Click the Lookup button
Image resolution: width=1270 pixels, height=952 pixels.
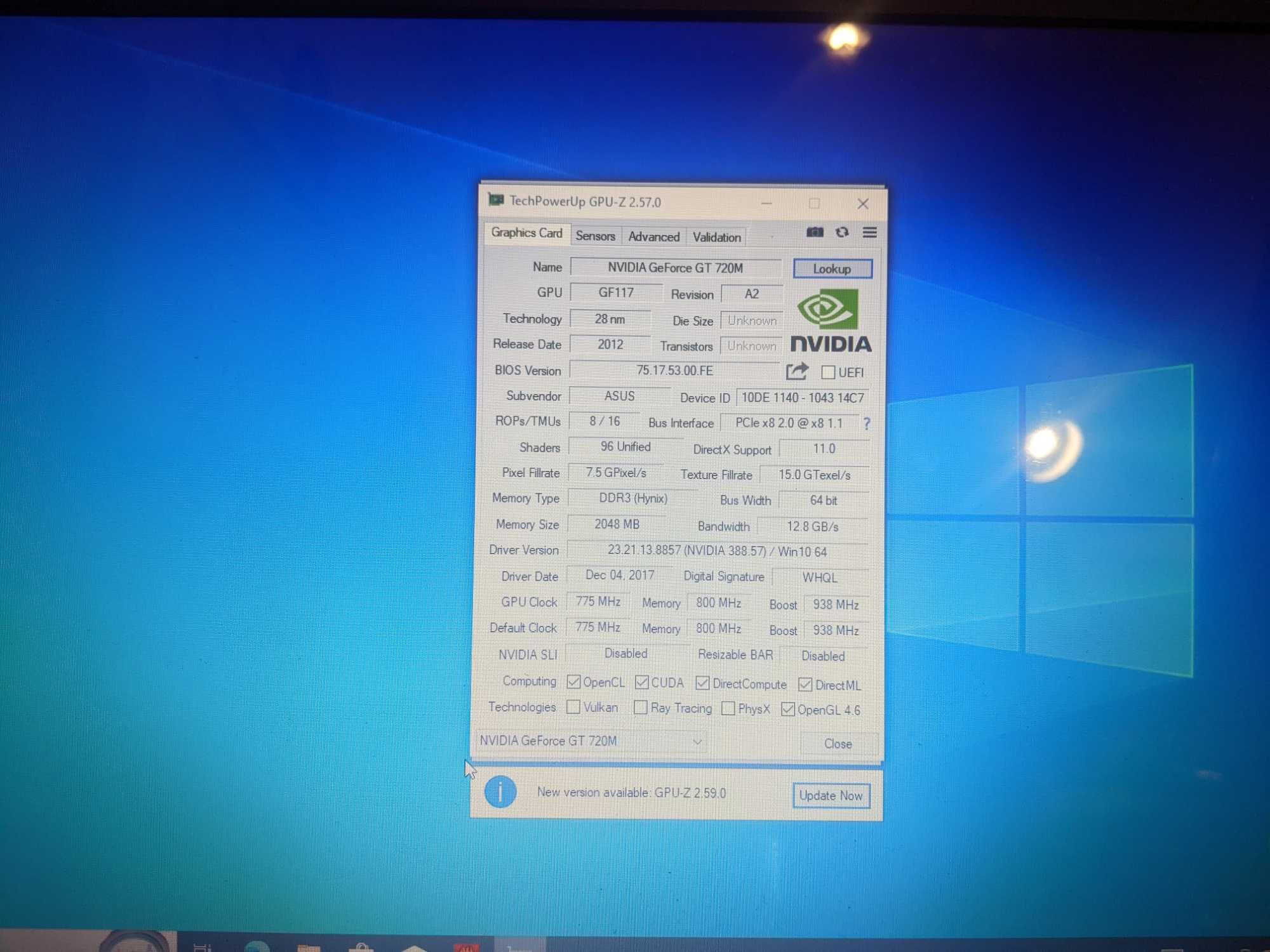(832, 268)
